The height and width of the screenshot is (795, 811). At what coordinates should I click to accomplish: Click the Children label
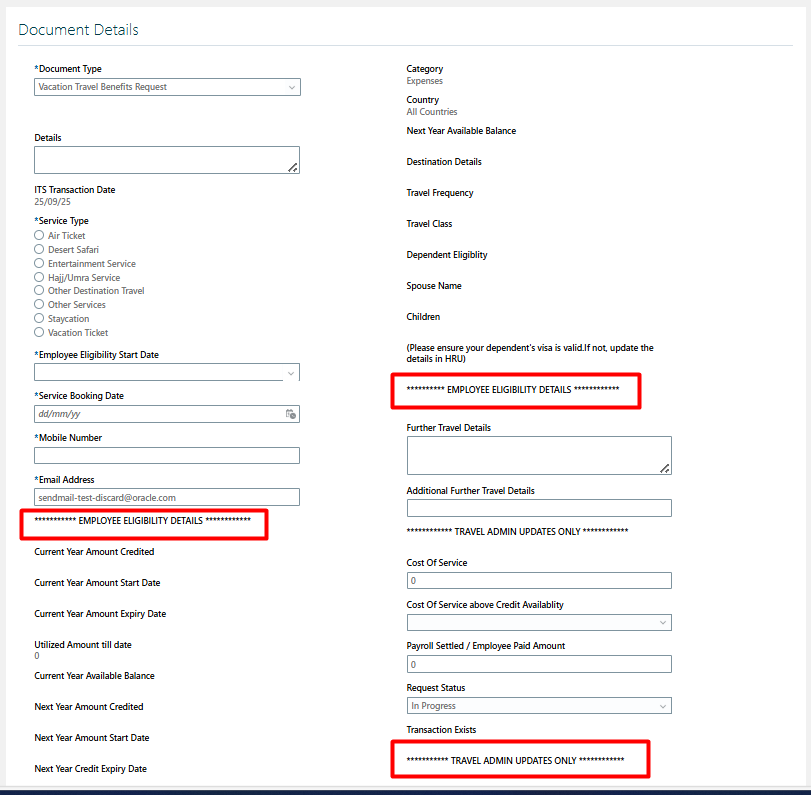point(423,317)
